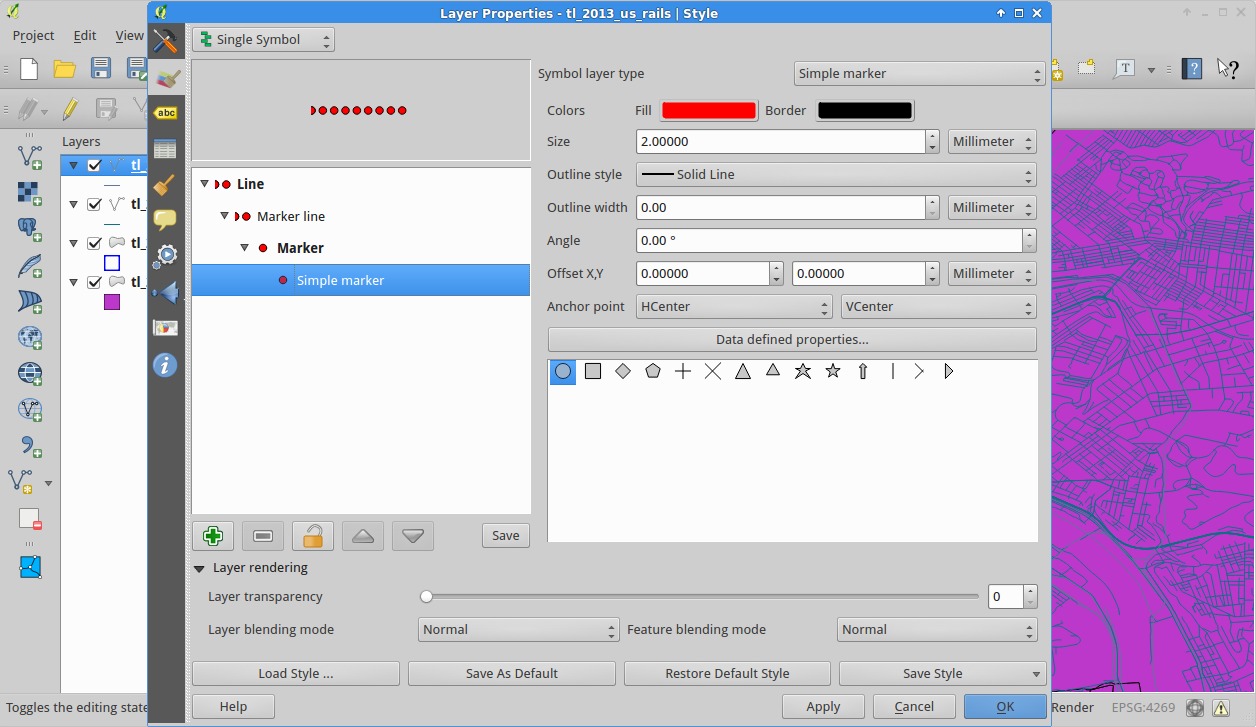Toggle the bottom layer's visibility checkbox
1256x727 pixels.
94,282
